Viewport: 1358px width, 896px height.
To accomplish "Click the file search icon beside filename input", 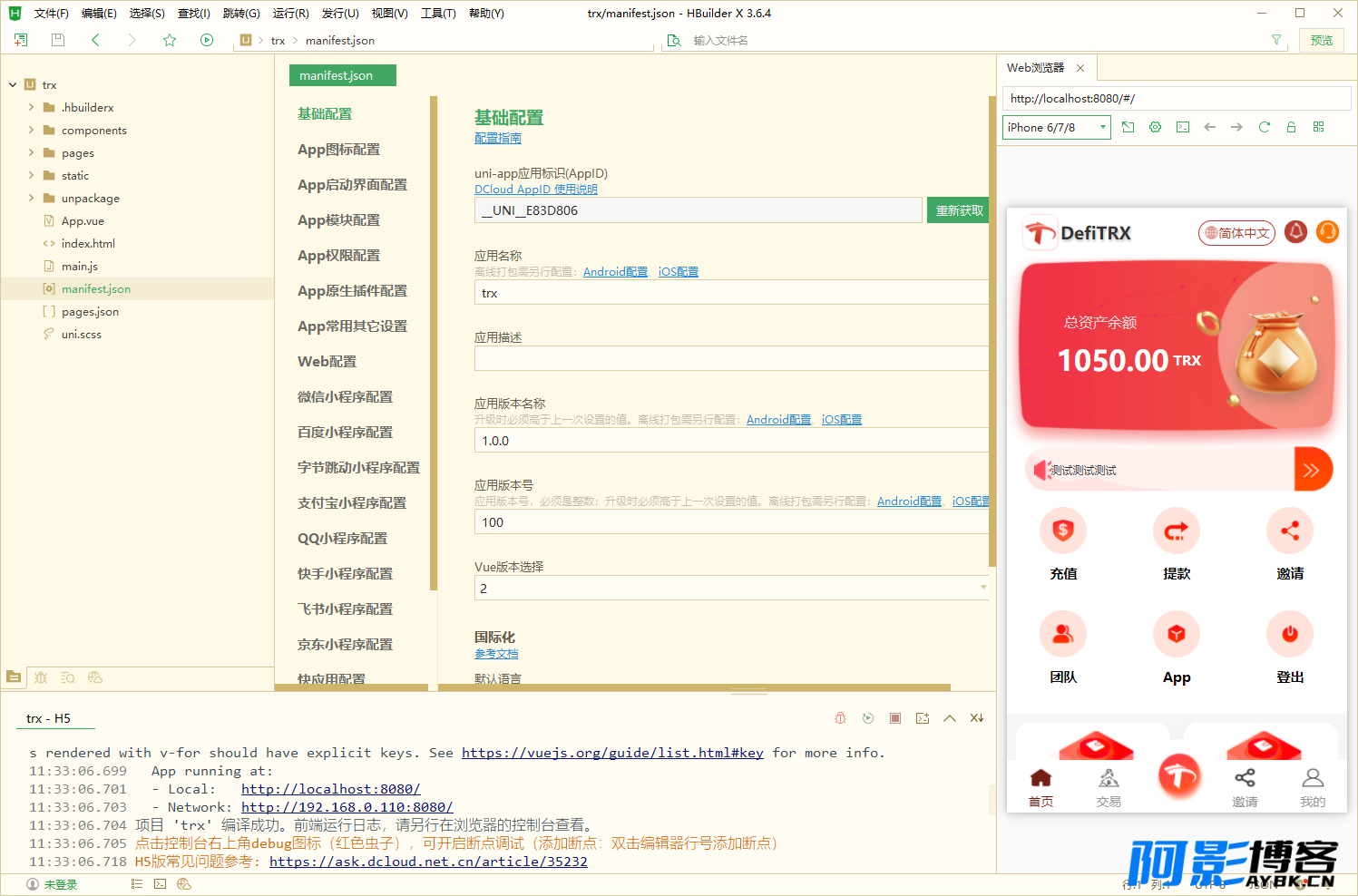I will (x=674, y=40).
